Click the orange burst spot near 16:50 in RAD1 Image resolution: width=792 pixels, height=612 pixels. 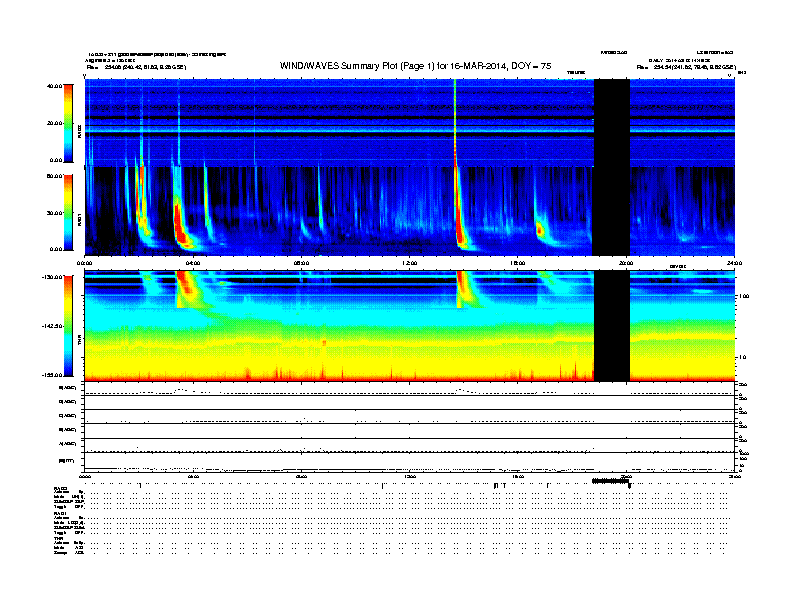[539, 230]
